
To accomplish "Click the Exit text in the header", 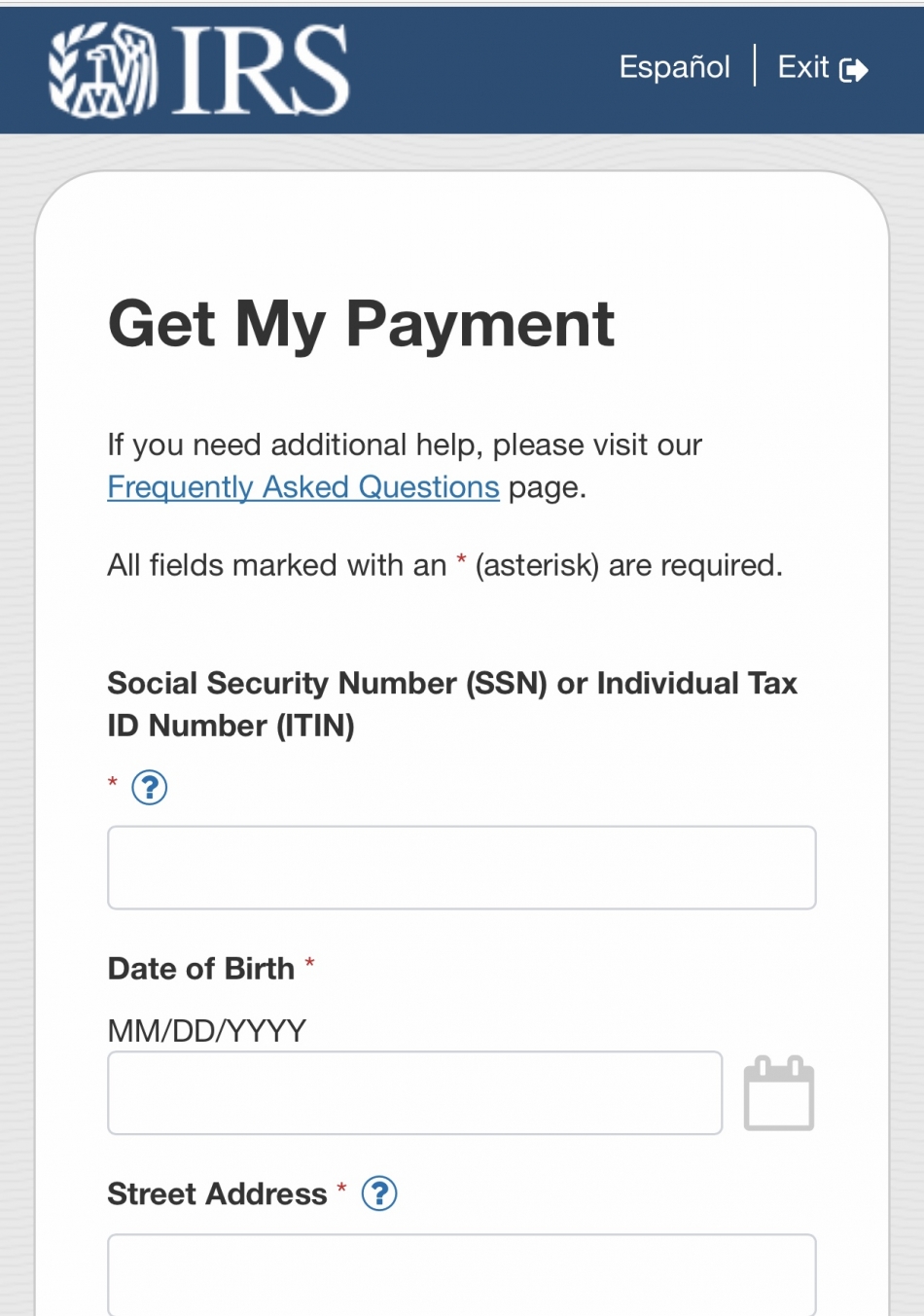I will point(803,67).
